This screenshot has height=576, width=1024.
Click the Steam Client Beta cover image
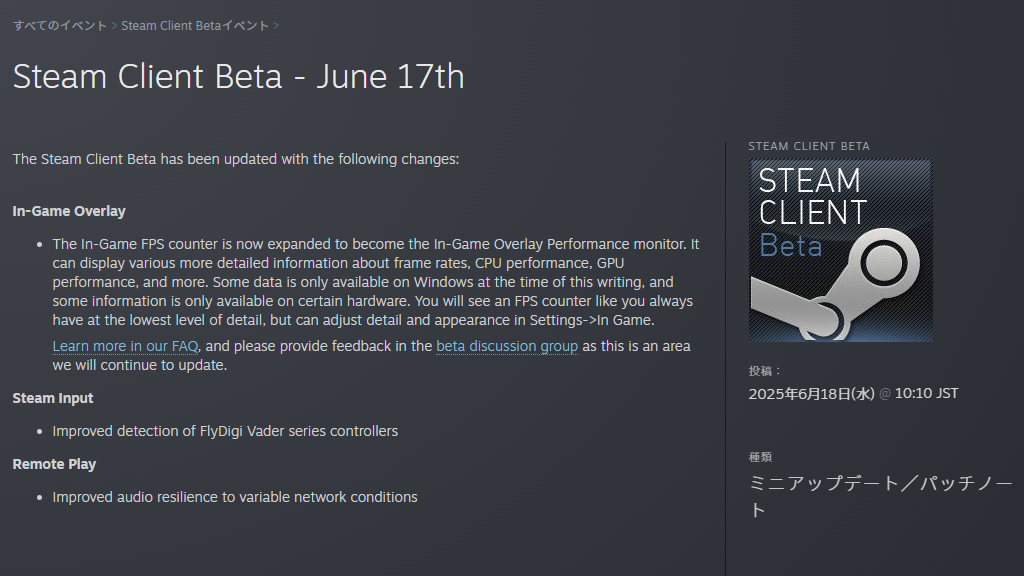[840, 250]
